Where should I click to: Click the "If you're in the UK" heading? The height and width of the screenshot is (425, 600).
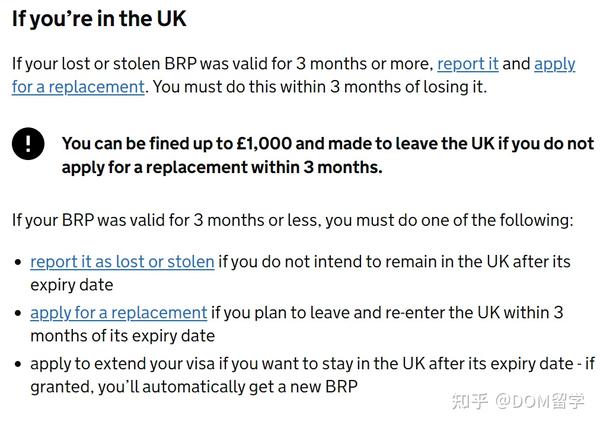coord(99,19)
